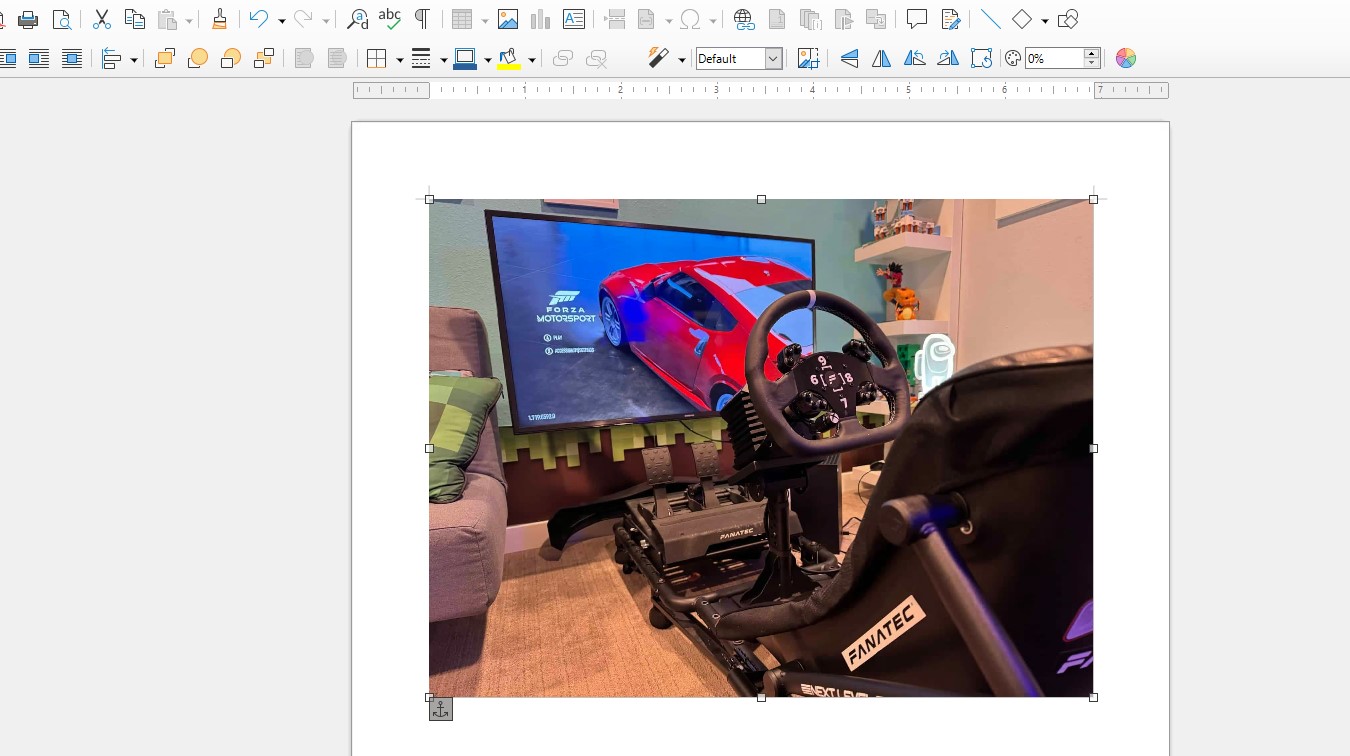The height and width of the screenshot is (756, 1350).
Task: Run the spelling check
Action: coord(390,19)
